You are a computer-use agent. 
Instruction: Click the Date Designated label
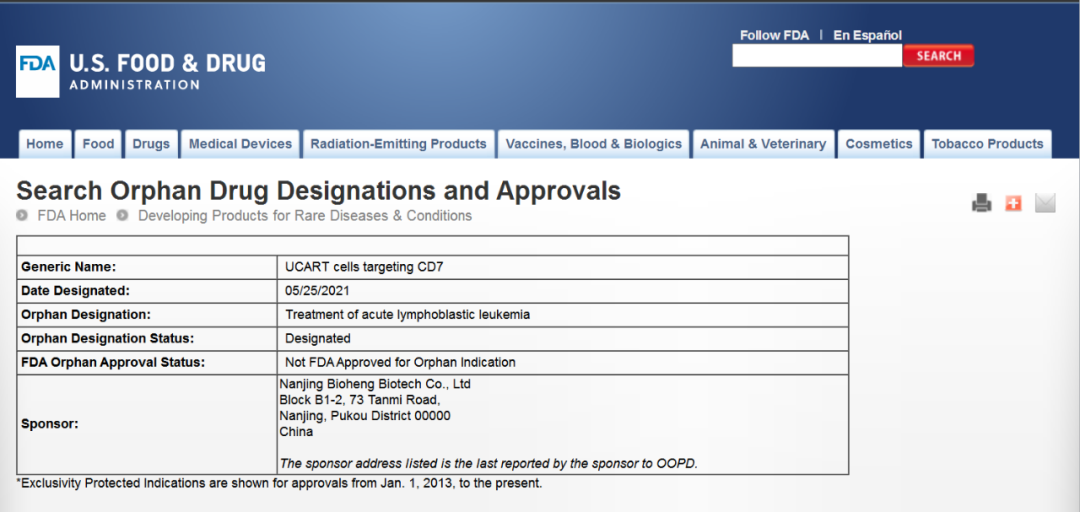click(76, 291)
